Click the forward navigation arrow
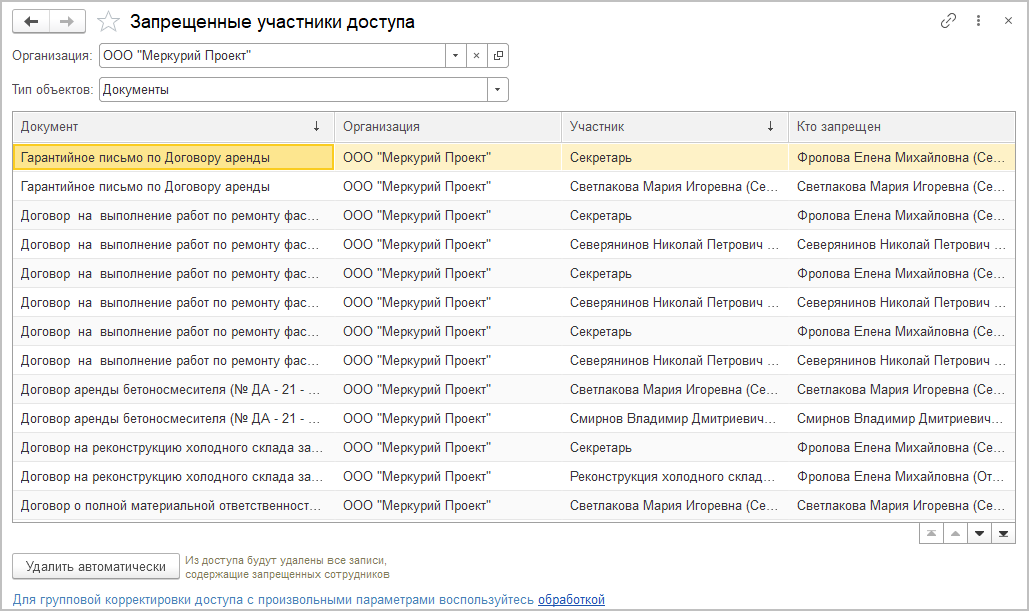The image size is (1029, 611). (66, 21)
